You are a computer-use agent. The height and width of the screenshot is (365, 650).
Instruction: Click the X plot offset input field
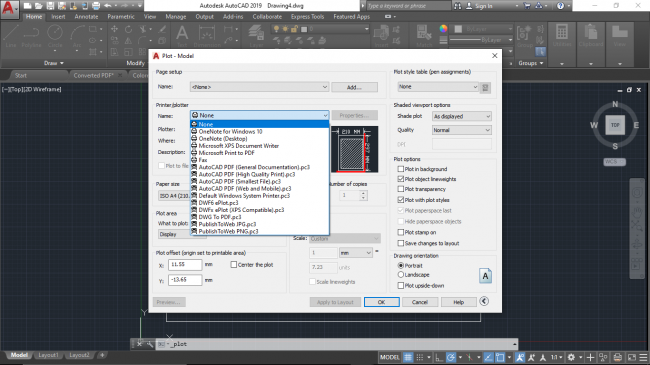(x=185, y=264)
